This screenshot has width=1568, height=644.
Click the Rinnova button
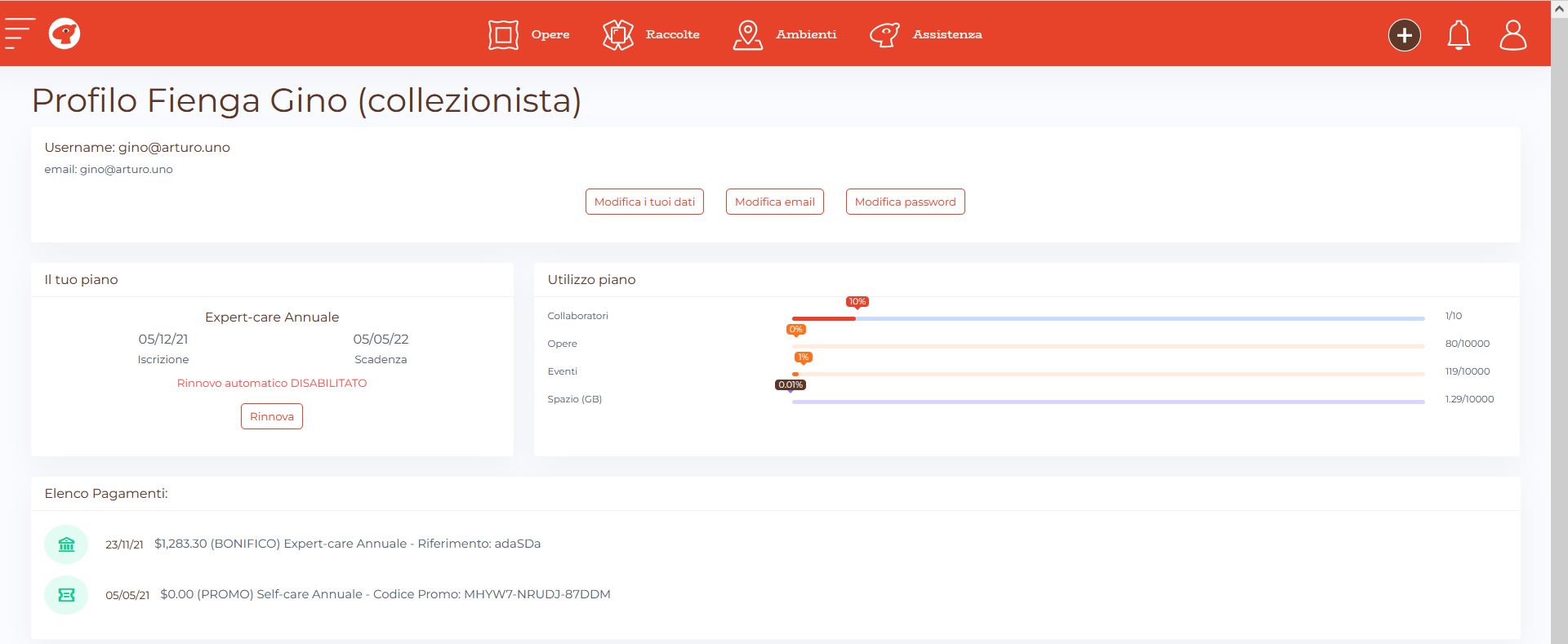coord(272,416)
